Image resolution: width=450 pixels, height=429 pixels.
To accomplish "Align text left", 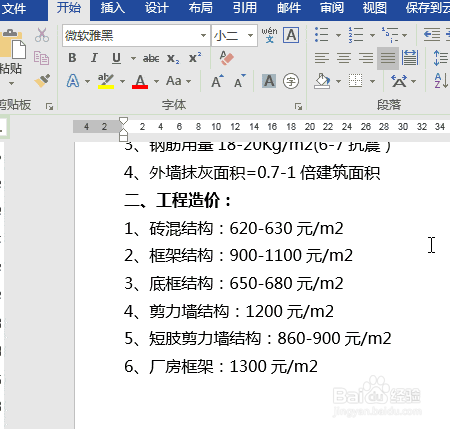I will point(322,58).
